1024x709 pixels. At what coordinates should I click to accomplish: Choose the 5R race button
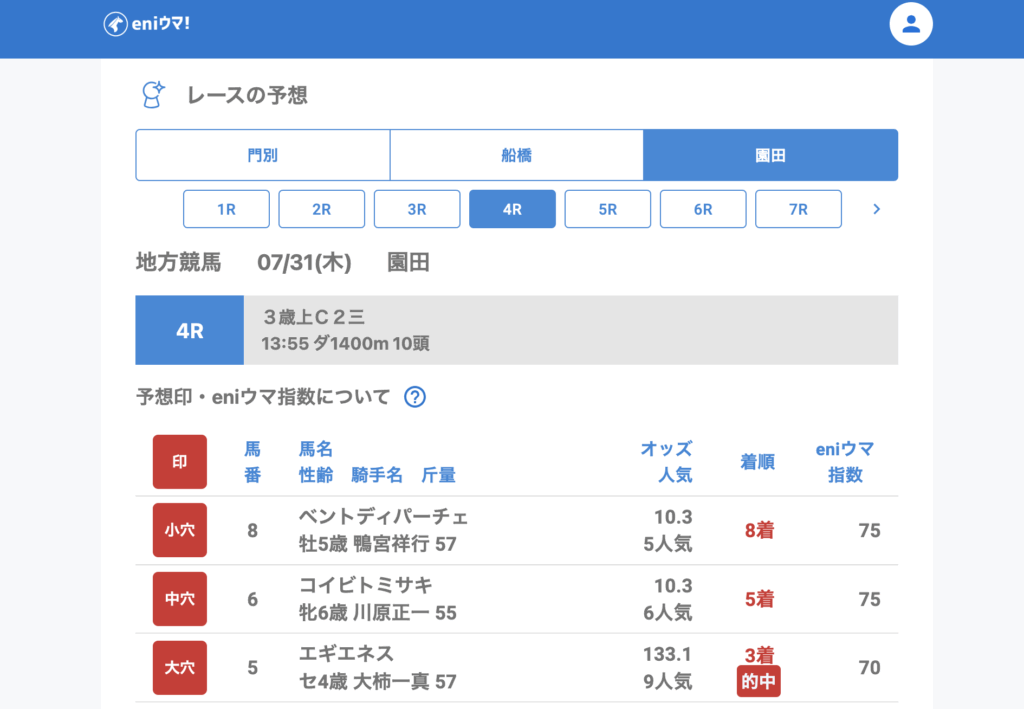pyautogui.click(x=608, y=209)
